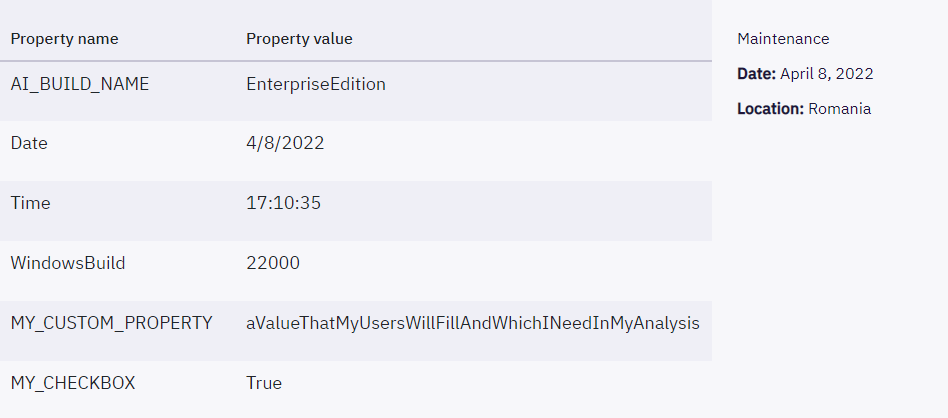Screen dimensions: 948x418
Task: Click the aValueThatMyUsersWillFill value text
Action: (x=473, y=324)
